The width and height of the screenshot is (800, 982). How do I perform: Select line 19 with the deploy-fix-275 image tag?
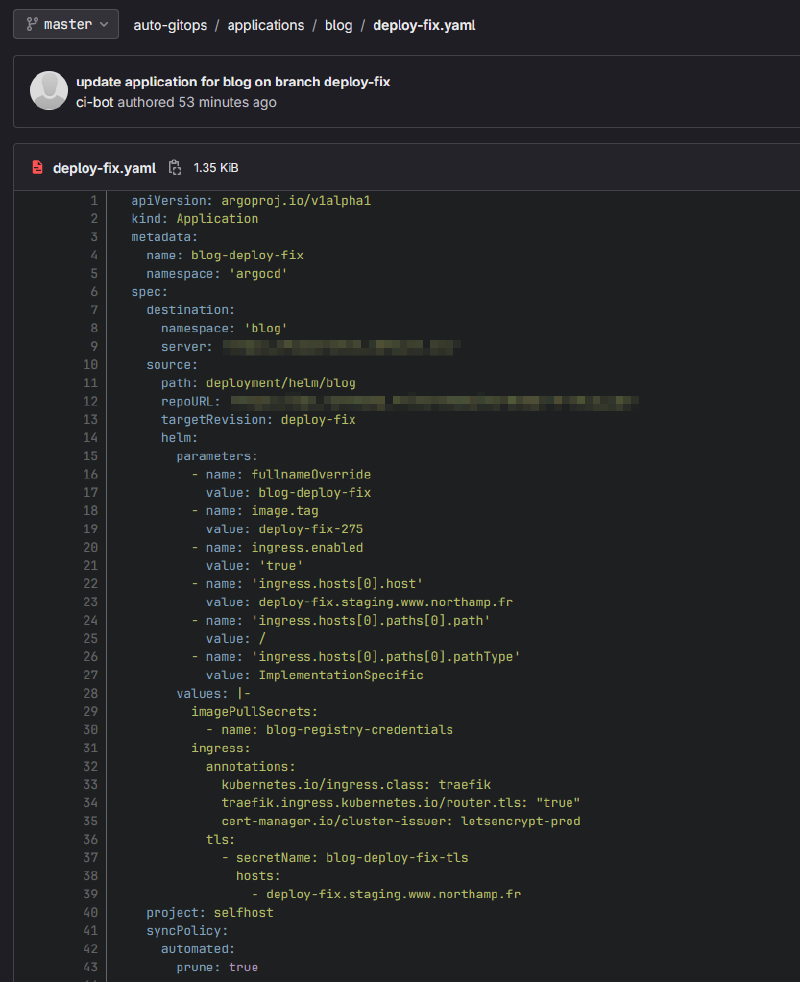coord(90,529)
